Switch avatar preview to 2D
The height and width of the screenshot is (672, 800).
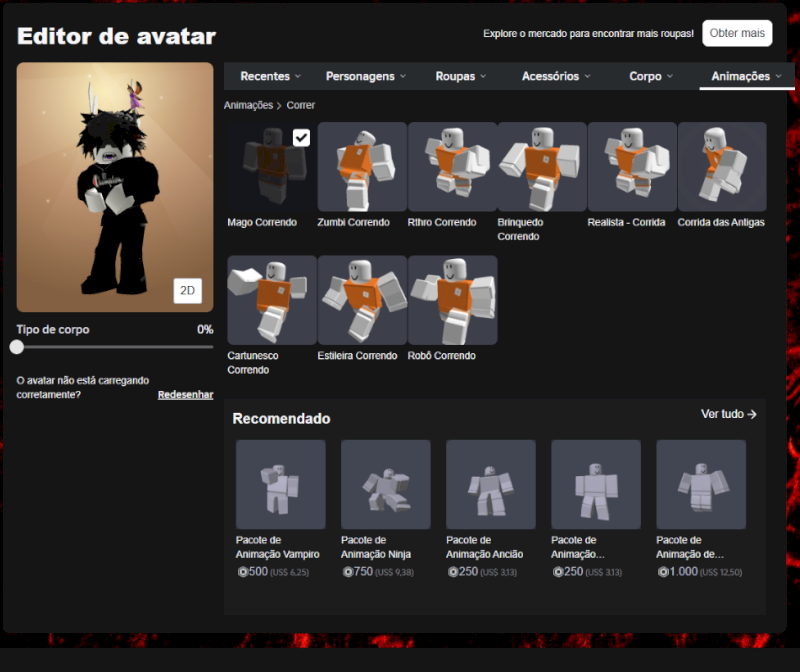187,290
